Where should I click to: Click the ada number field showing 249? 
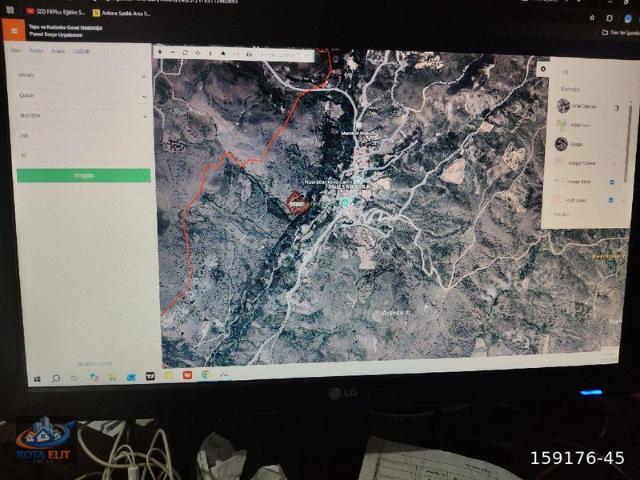tap(84, 136)
